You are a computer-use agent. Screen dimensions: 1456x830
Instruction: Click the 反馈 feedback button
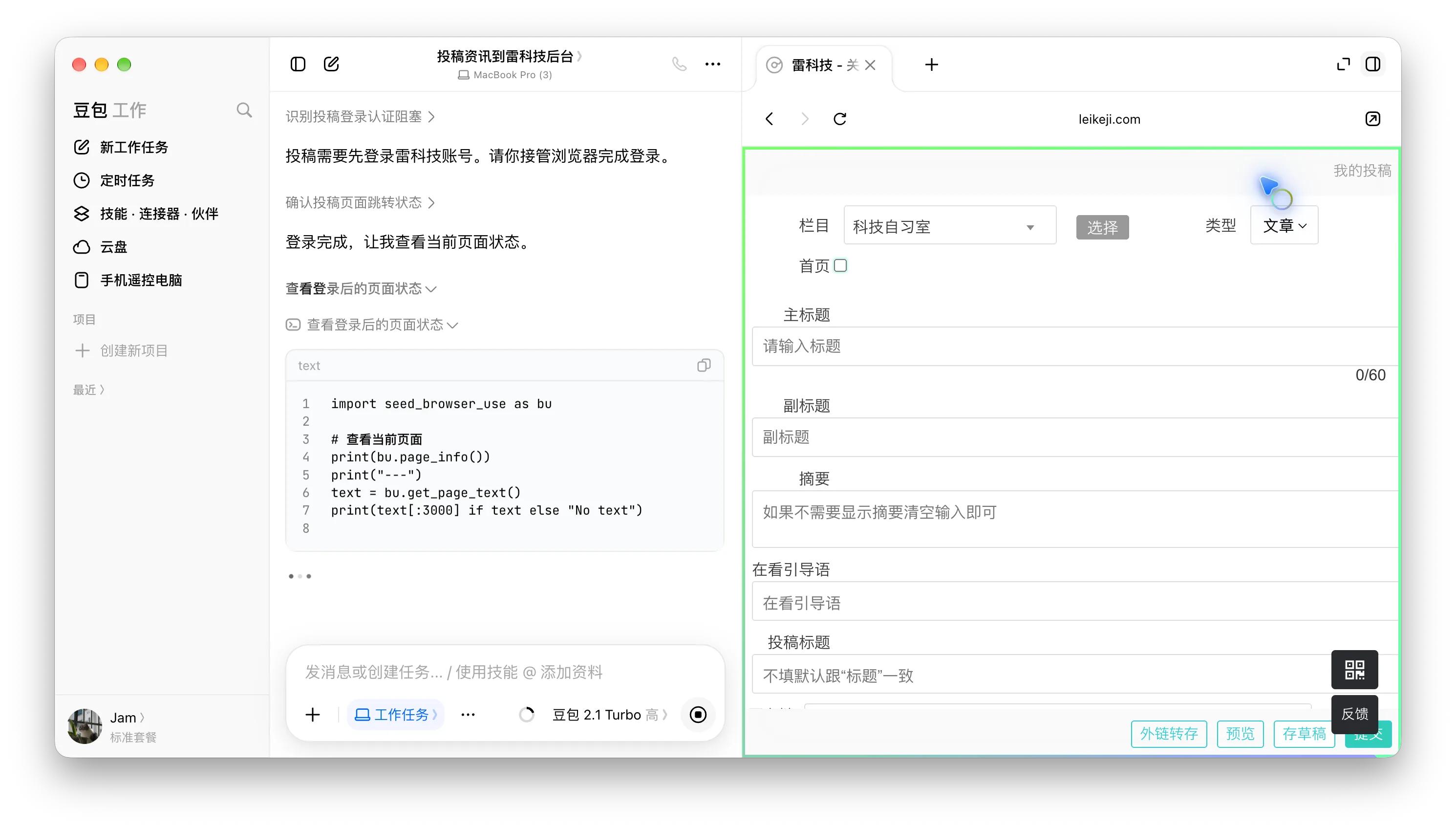(x=1354, y=714)
